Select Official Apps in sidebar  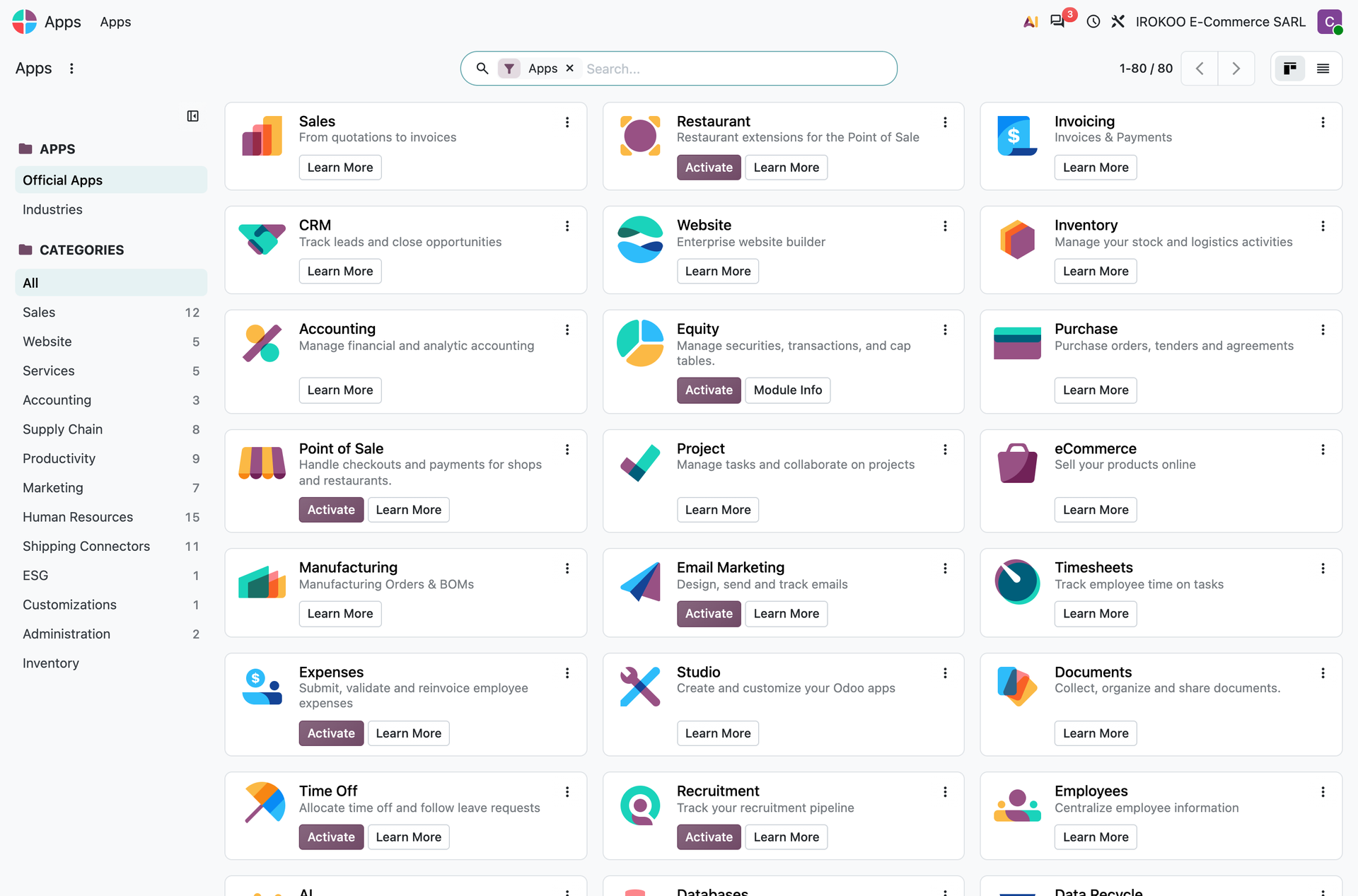pos(111,180)
